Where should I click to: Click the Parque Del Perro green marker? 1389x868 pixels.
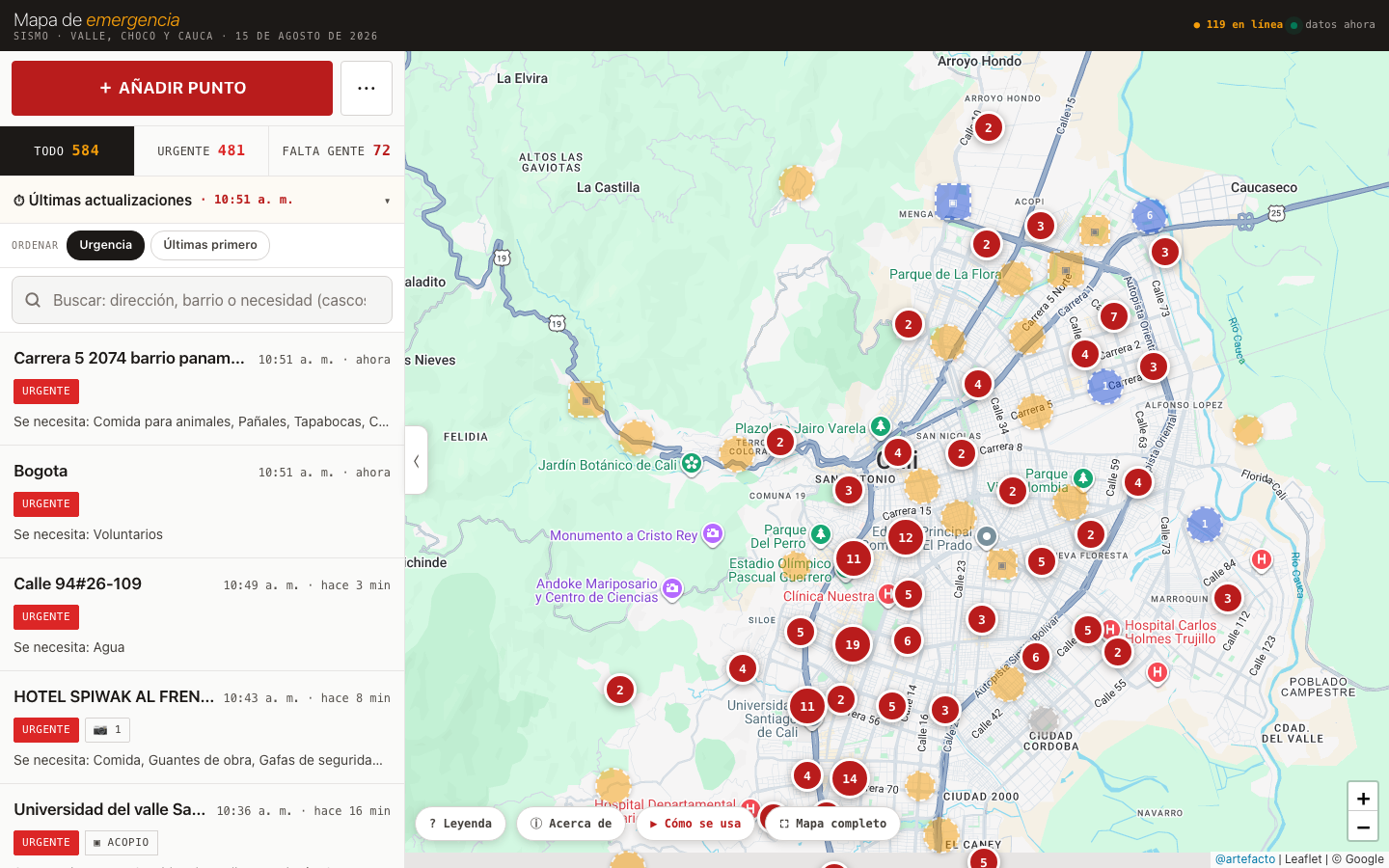coord(821,534)
